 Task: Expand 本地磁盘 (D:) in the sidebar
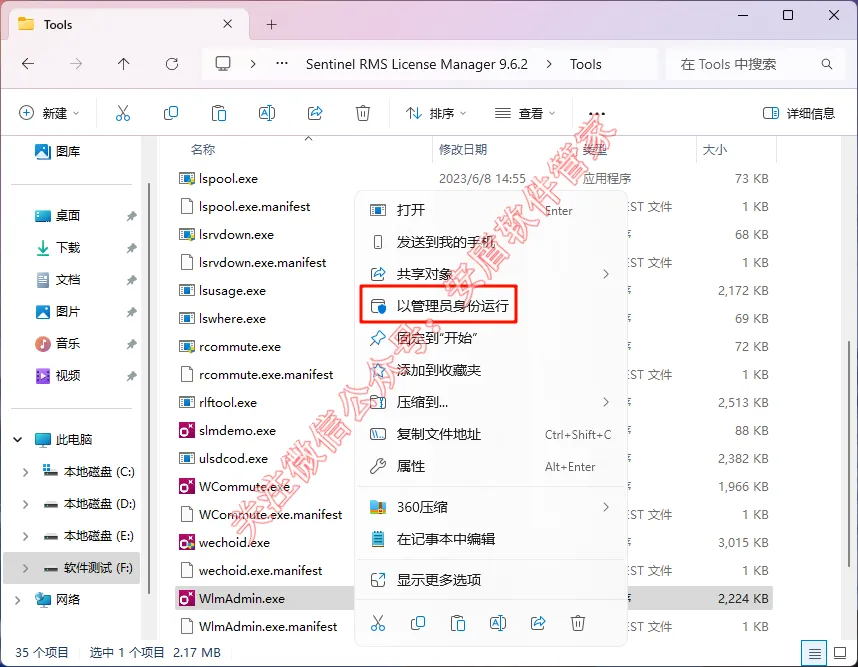pyautogui.click(x=25, y=503)
